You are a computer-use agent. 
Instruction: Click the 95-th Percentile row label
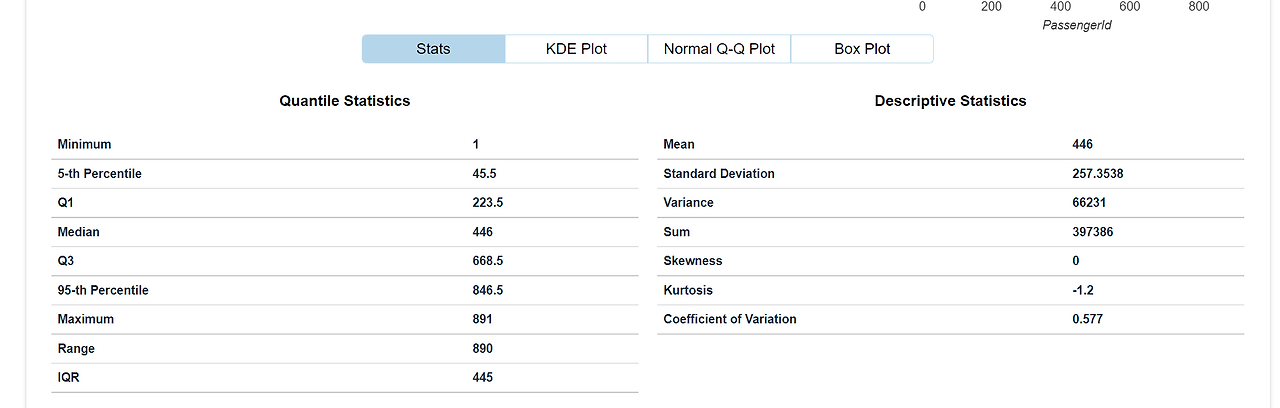click(103, 290)
